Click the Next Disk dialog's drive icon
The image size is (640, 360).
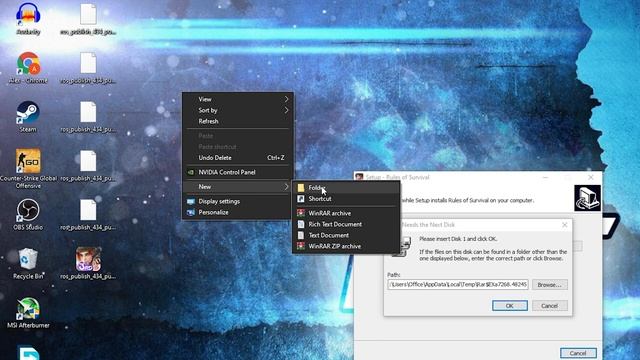tap(402, 246)
